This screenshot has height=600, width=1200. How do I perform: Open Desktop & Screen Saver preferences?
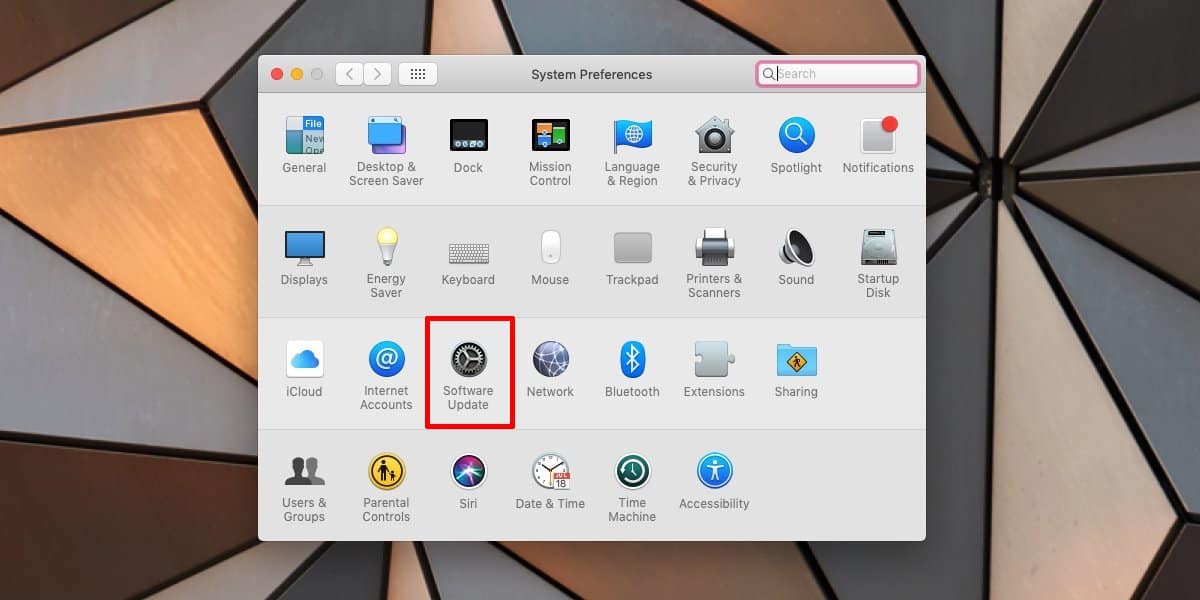386,151
